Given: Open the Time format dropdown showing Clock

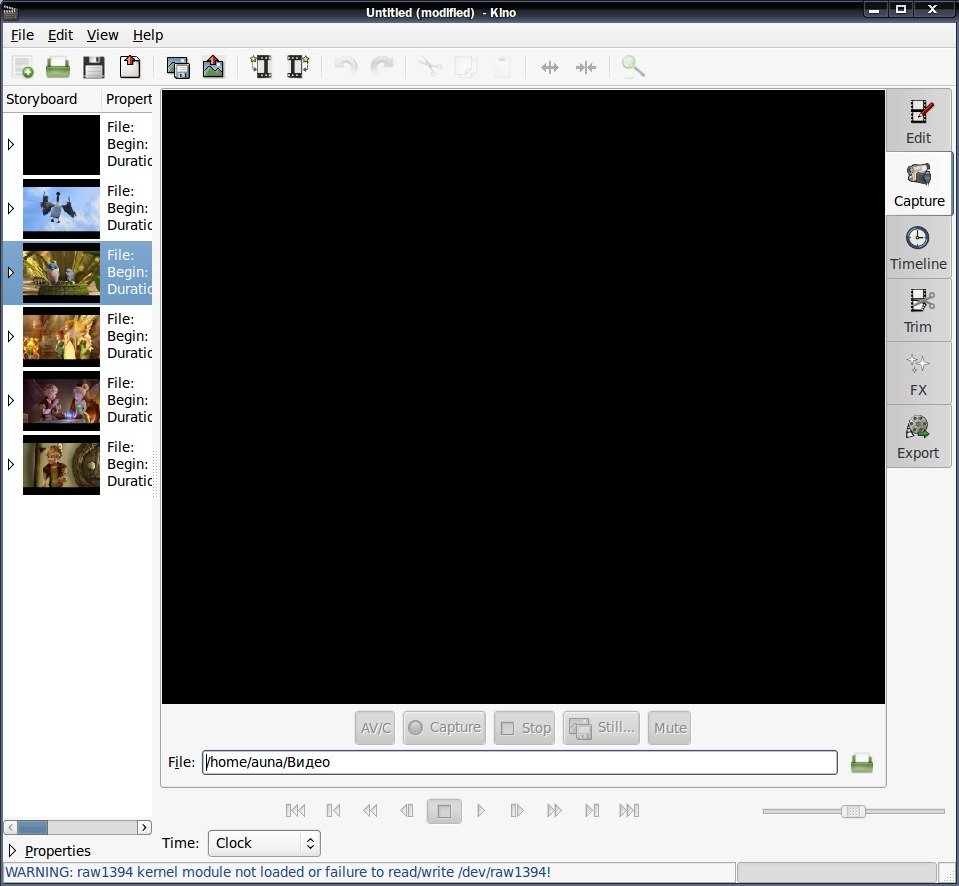Looking at the screenshot, I should pos(264,843).
